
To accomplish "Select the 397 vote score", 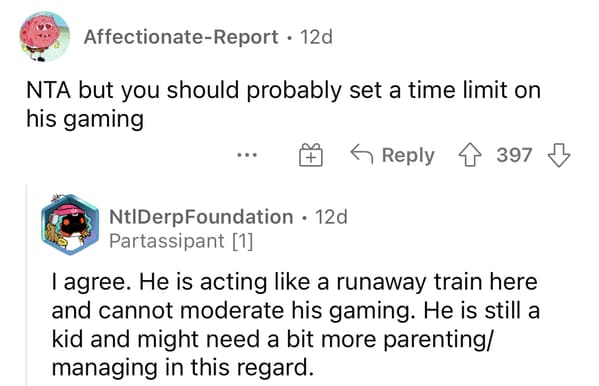I will [514, 155].
